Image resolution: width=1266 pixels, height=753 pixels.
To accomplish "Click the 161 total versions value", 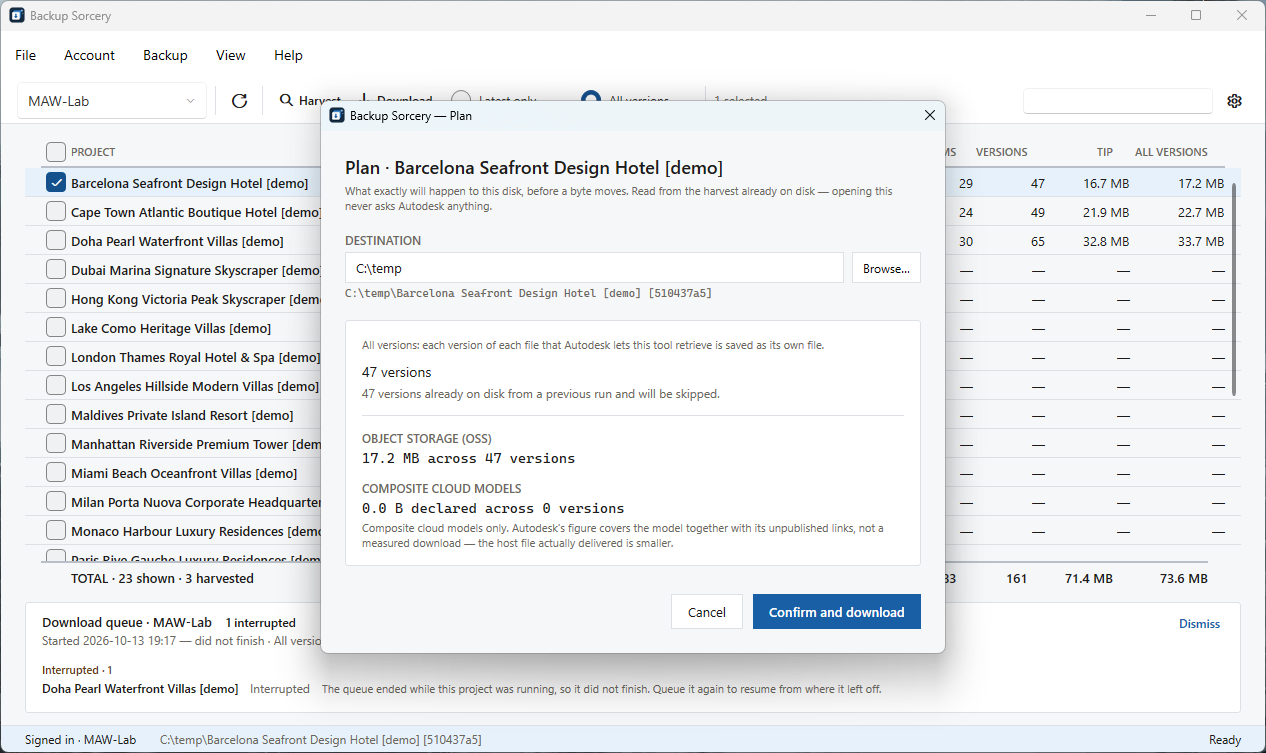I will (1016, 579).
